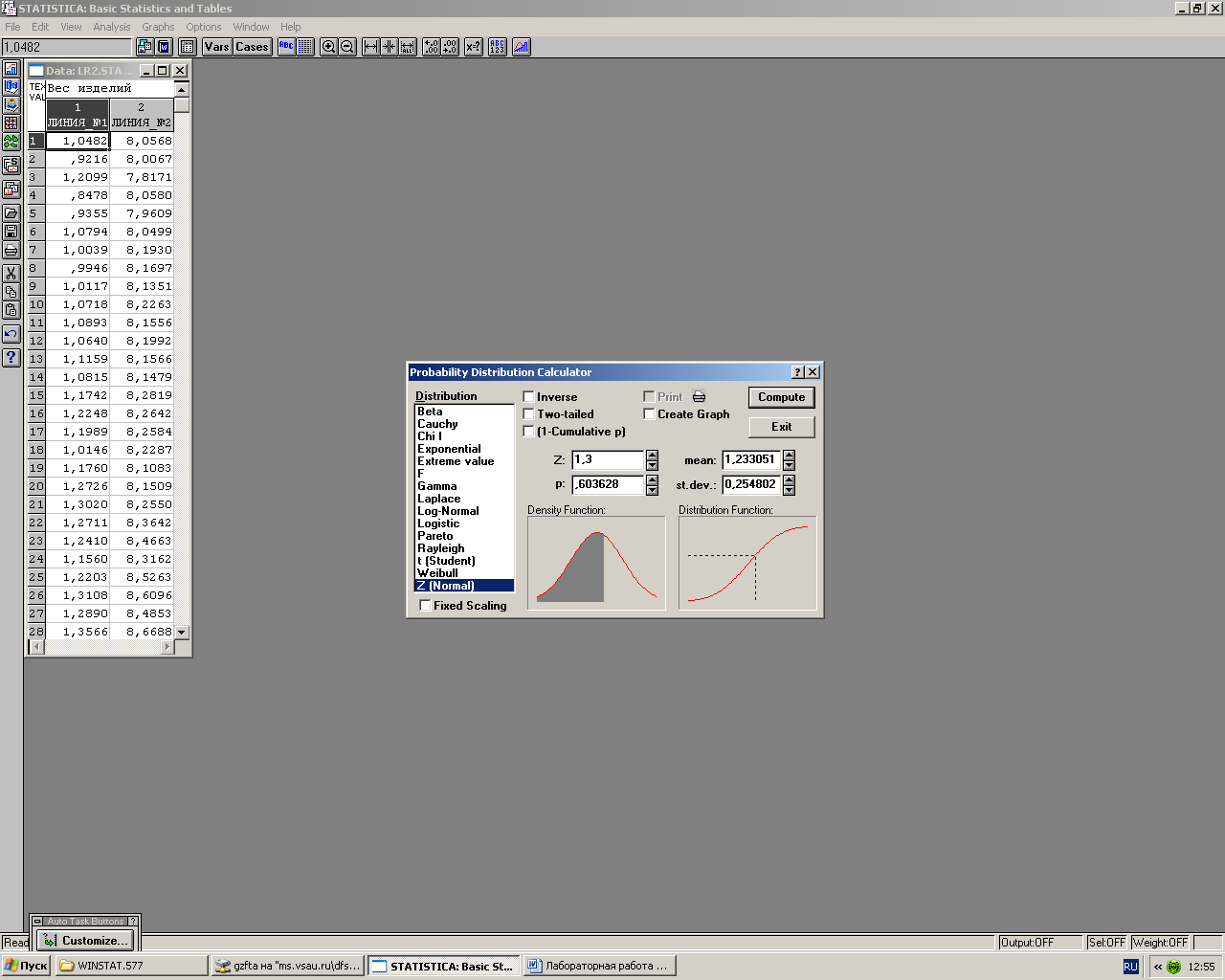Screen dimensions: 1225x980
Task: Click the green icon plots button in left toolbar
Action: pos(11,142)
